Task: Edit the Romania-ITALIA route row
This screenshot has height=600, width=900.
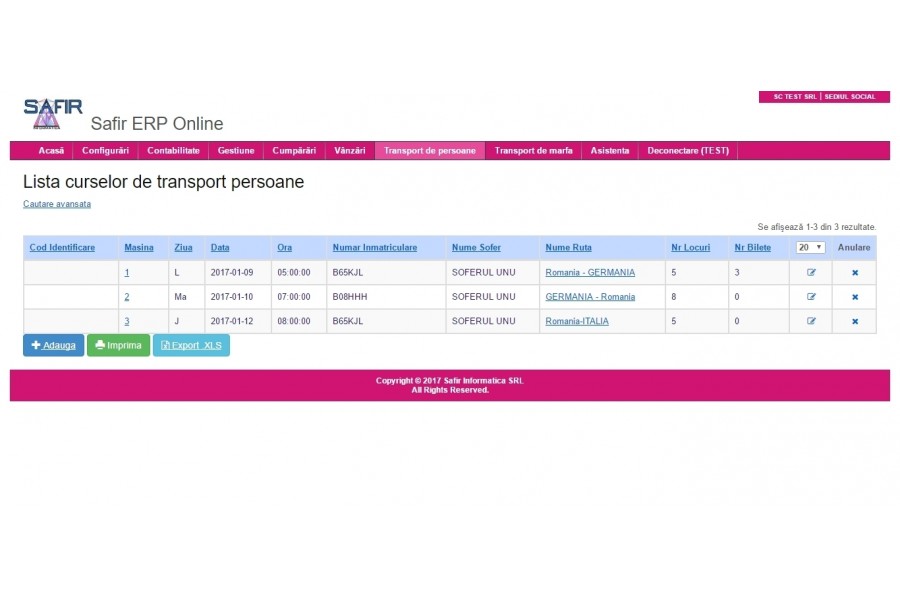Action: (x=811, y=321)
